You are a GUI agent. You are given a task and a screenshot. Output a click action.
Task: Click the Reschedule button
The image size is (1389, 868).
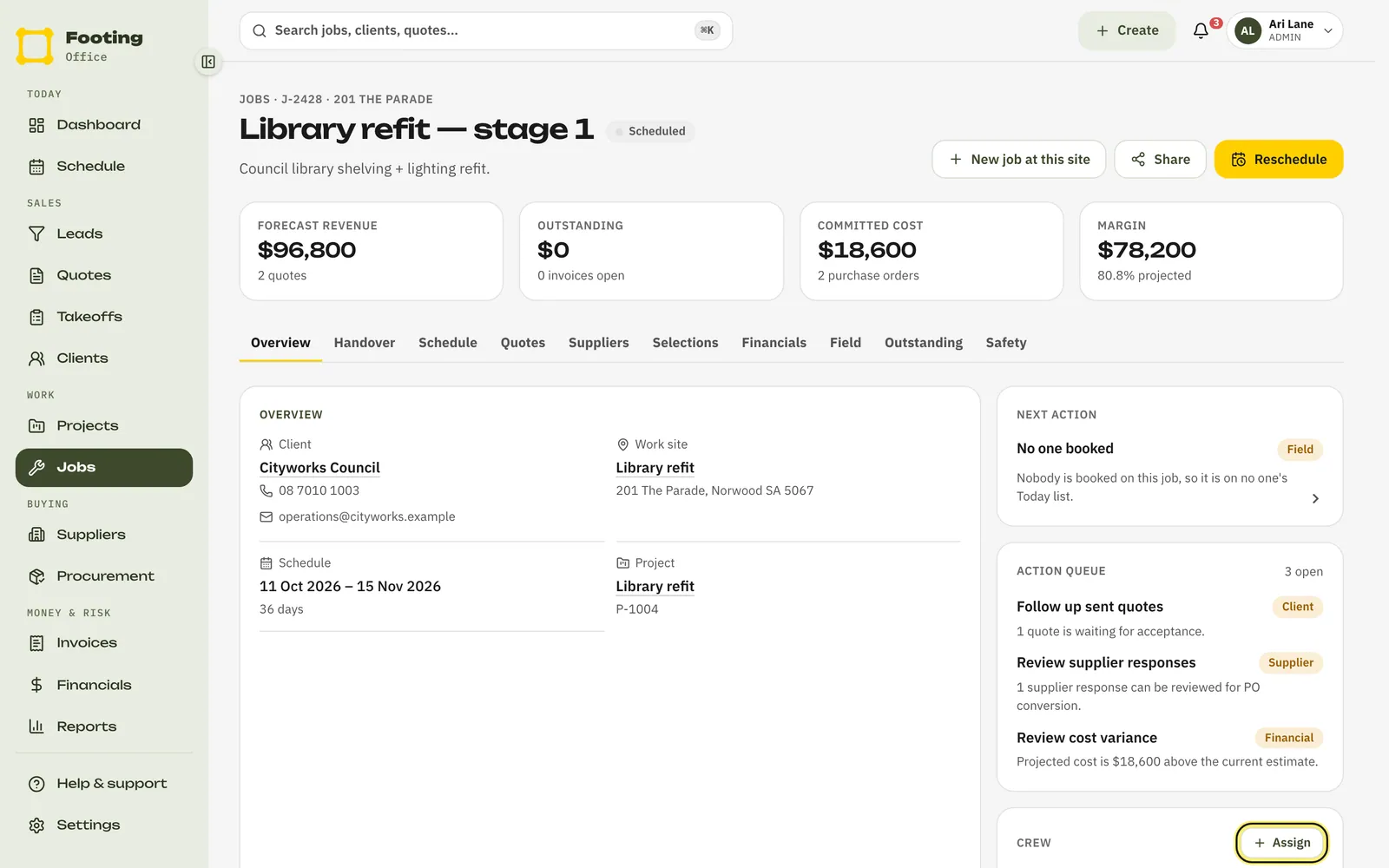(1279, 160)
